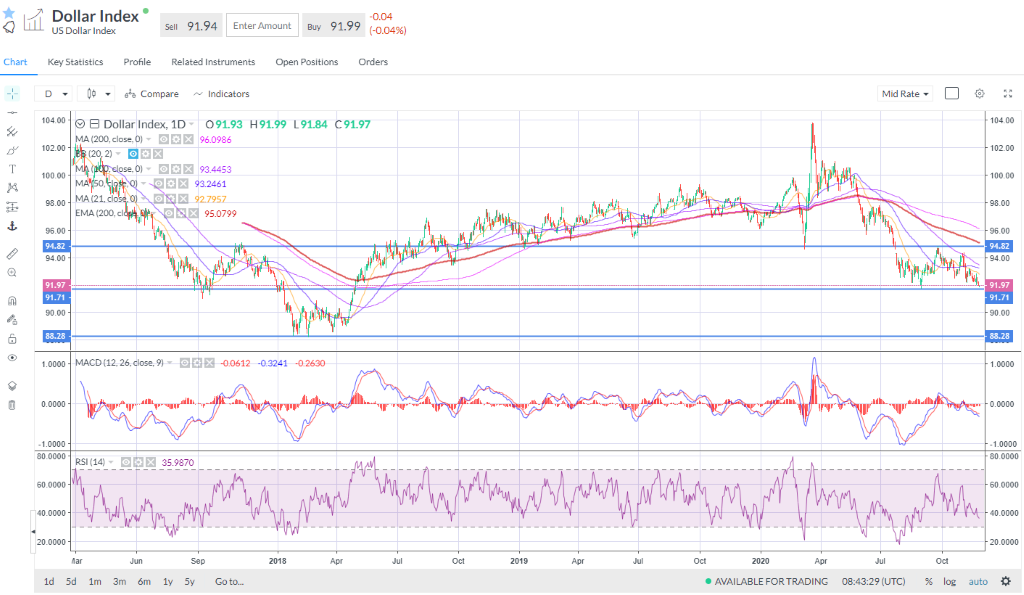Set a price alert with bell icon

[x=8, y=27]
